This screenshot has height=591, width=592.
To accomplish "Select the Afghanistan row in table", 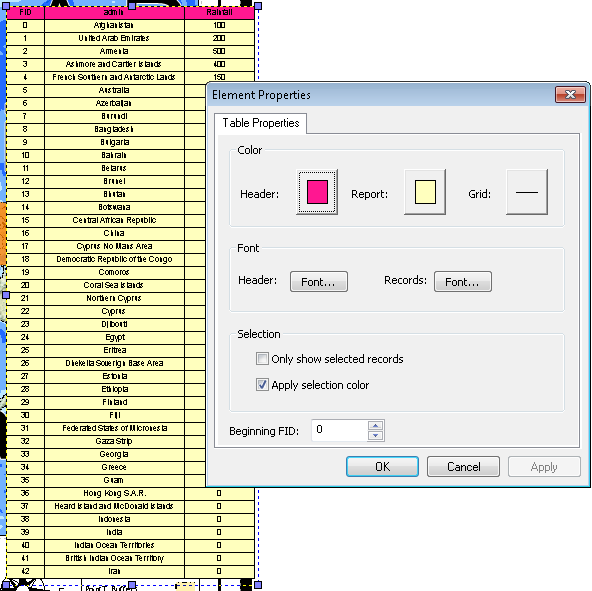I will 130,25.
